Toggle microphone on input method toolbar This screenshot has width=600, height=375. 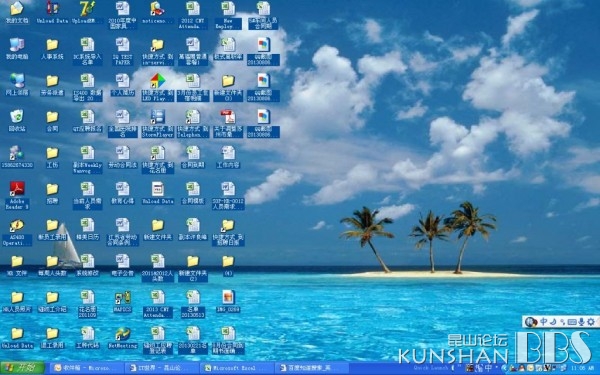pyautogui.click(x=581, y=322)
